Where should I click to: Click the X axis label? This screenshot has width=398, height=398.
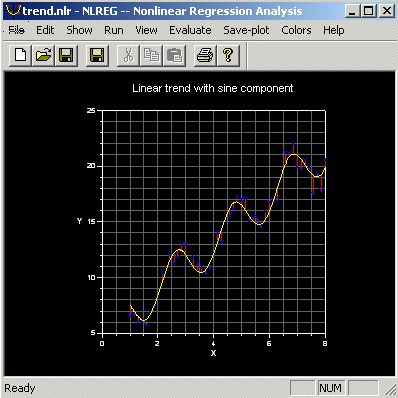click(x=213, y=353)
